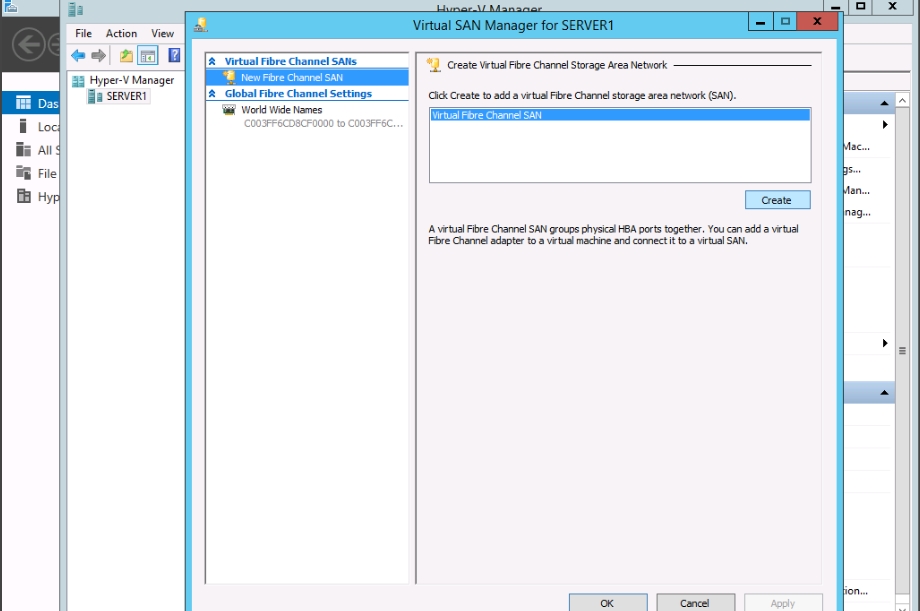
Task: Click the Up One Level folder icon
Action: [126, 56]
